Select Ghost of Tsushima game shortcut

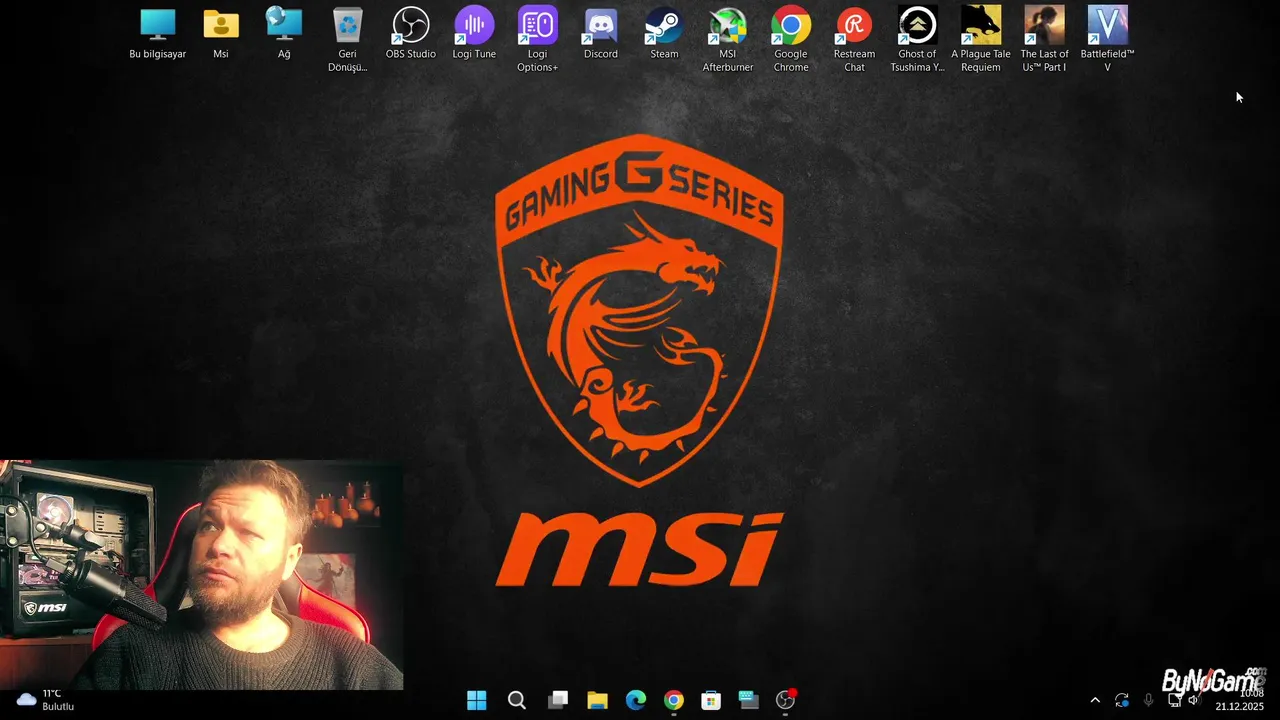[917, 40]
